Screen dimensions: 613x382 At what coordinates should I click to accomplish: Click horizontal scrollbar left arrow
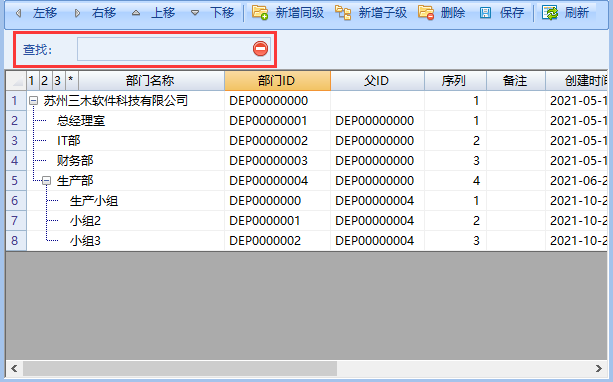click(14, 368)
